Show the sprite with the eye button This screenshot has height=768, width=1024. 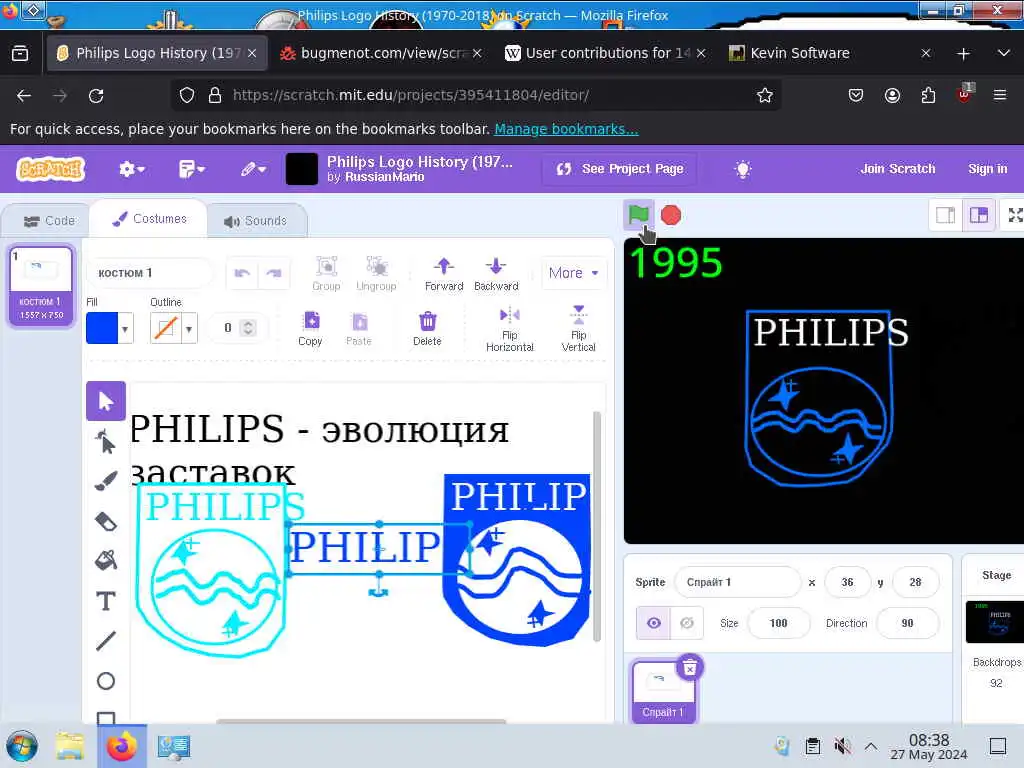click(x=654, y=623)
